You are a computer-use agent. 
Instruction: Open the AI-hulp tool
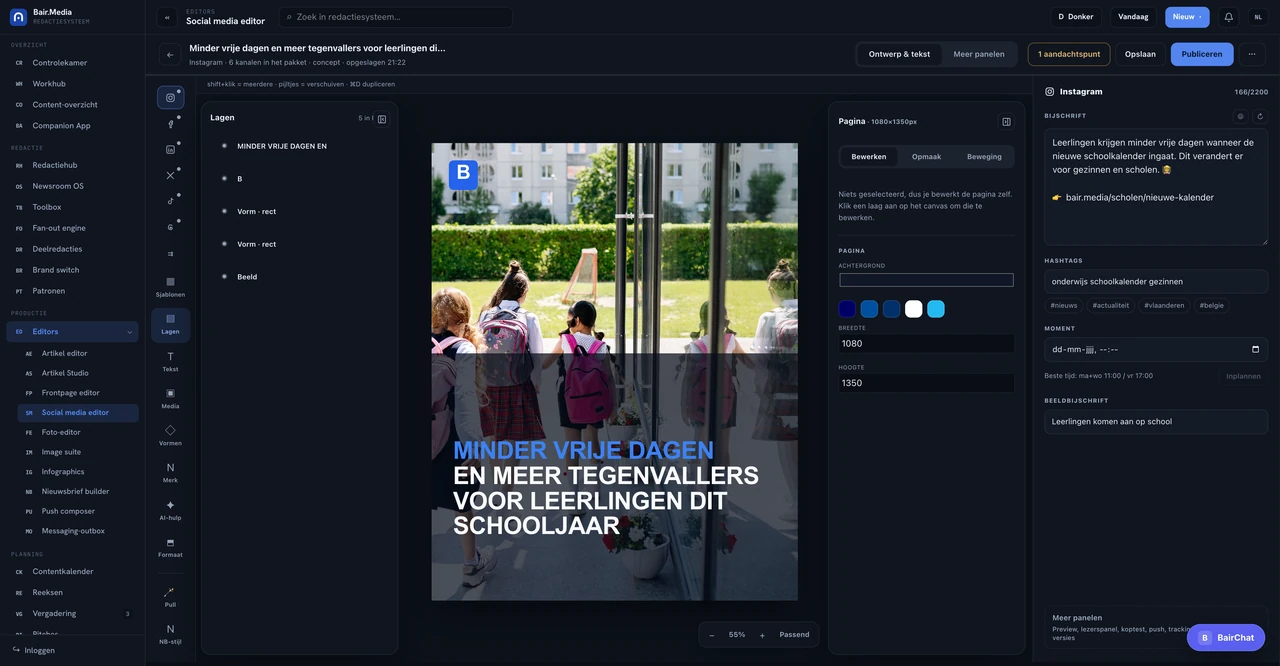(170, 510)
